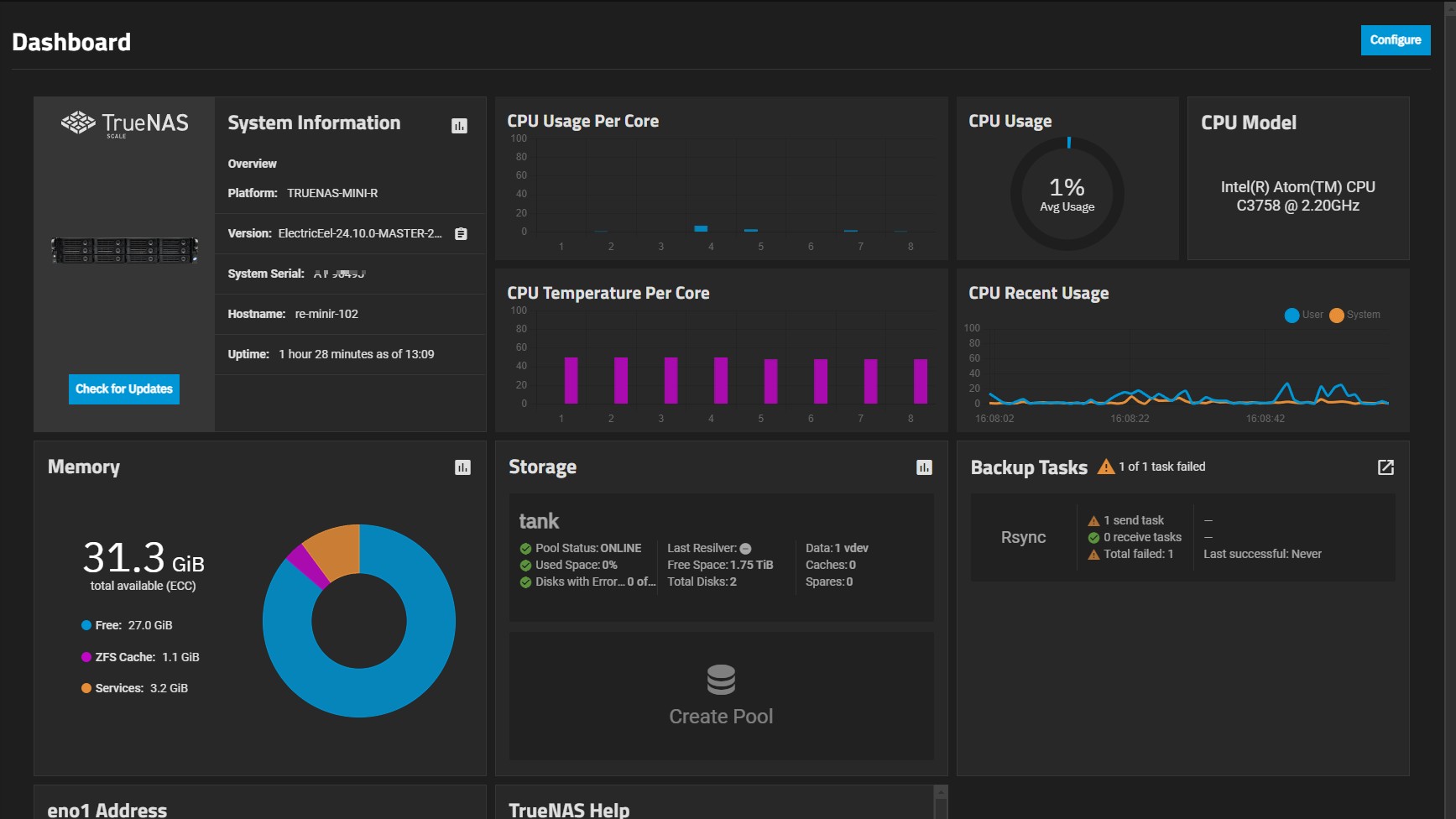
Task: Click the Check for Updates button
Action: tap(123, 389)
